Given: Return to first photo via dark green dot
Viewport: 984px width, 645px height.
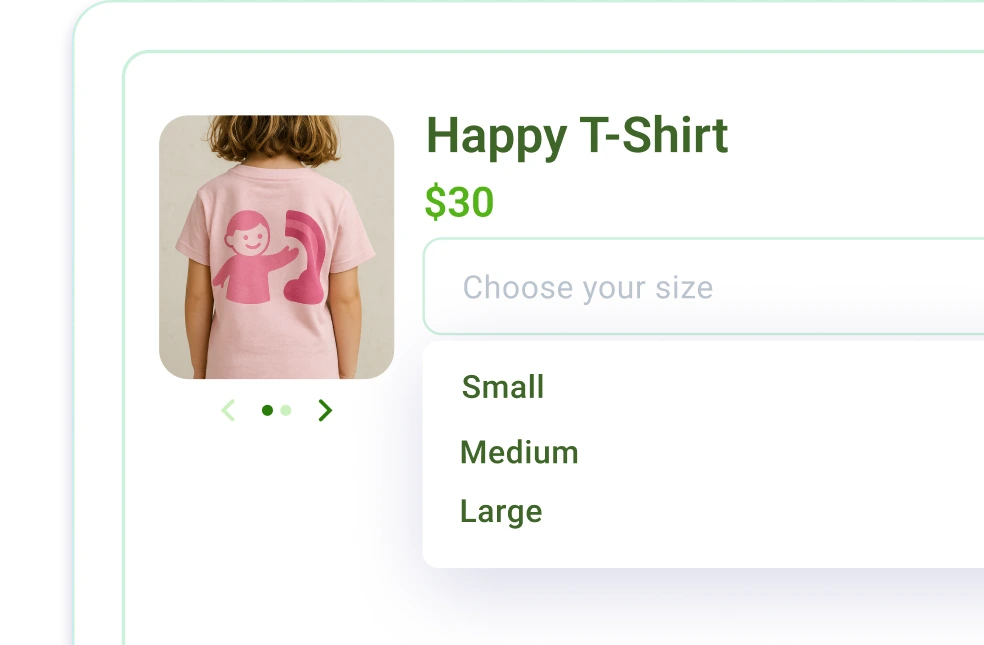Looking at the screenshot, I should point(267,410).
